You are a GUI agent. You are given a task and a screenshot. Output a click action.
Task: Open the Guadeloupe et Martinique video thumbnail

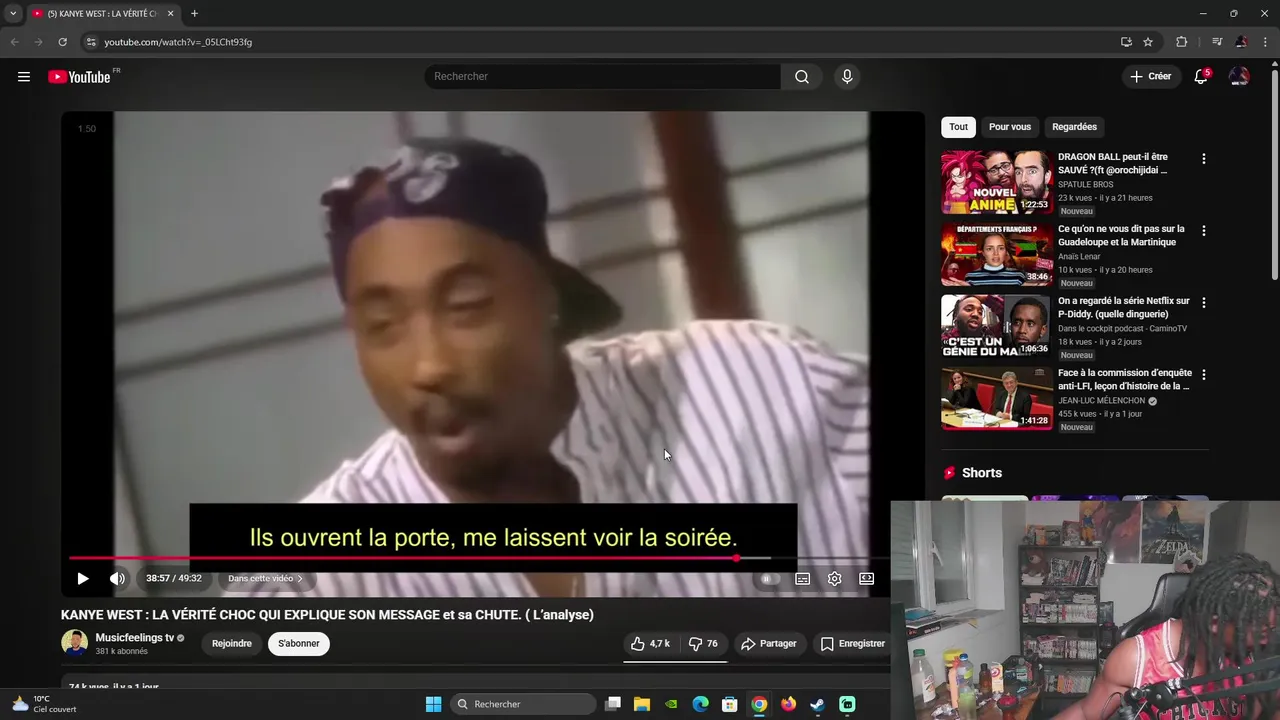pyautogui.click(x=996, y=254)
